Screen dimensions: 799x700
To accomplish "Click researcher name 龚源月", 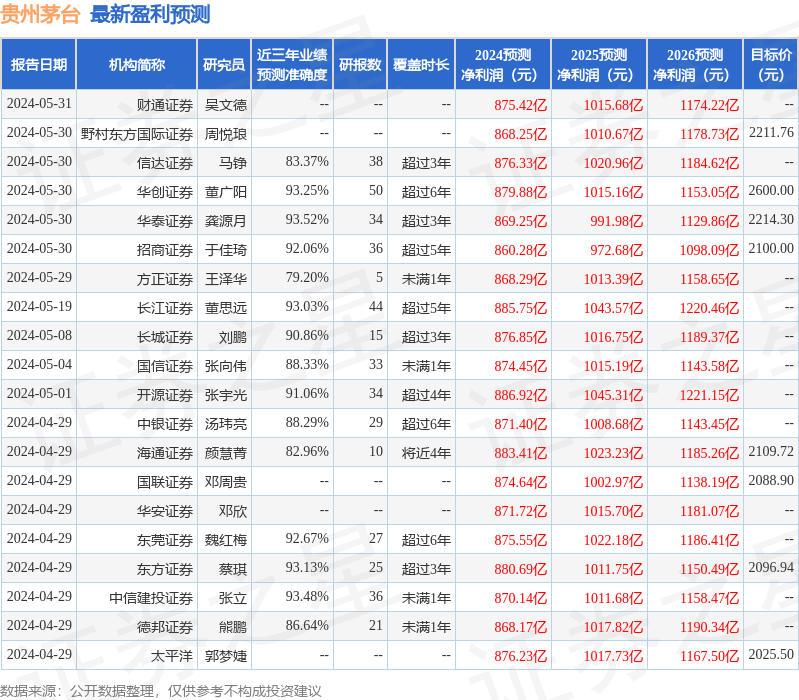I will (x=226, y=221).
